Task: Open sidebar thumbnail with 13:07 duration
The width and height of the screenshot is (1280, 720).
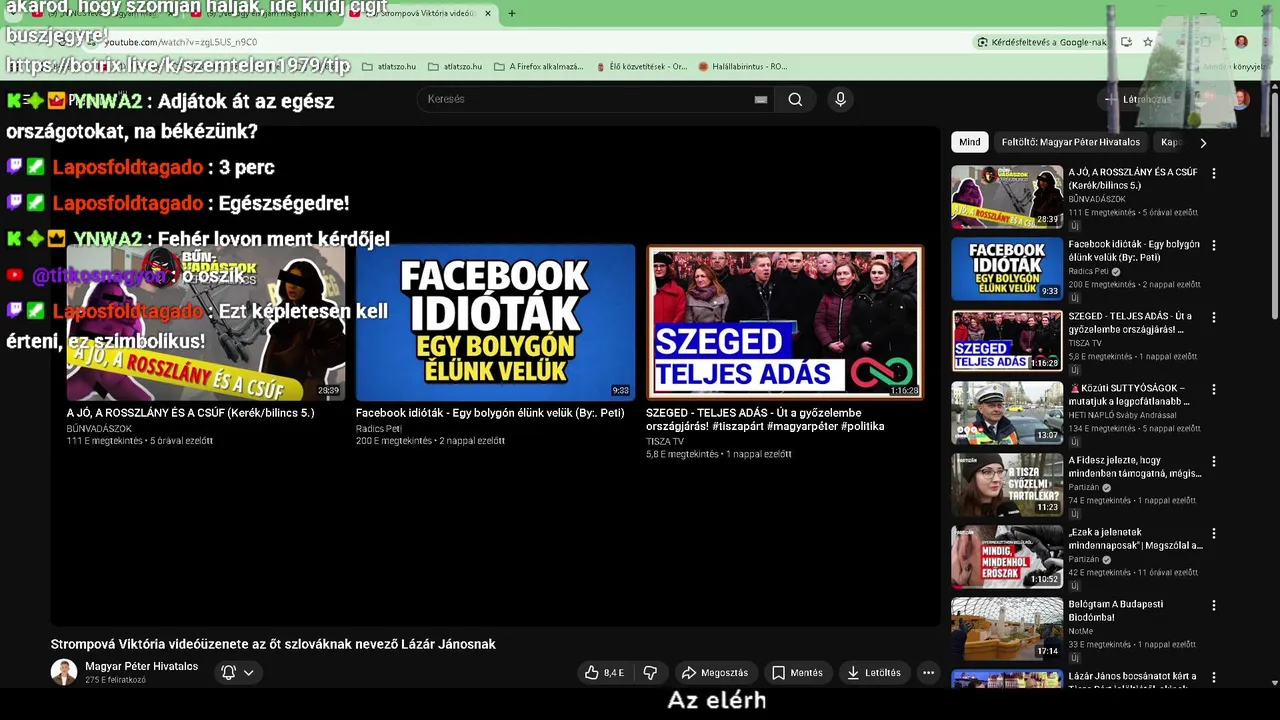Action: pyautogui.click(x=1007, y=413)
